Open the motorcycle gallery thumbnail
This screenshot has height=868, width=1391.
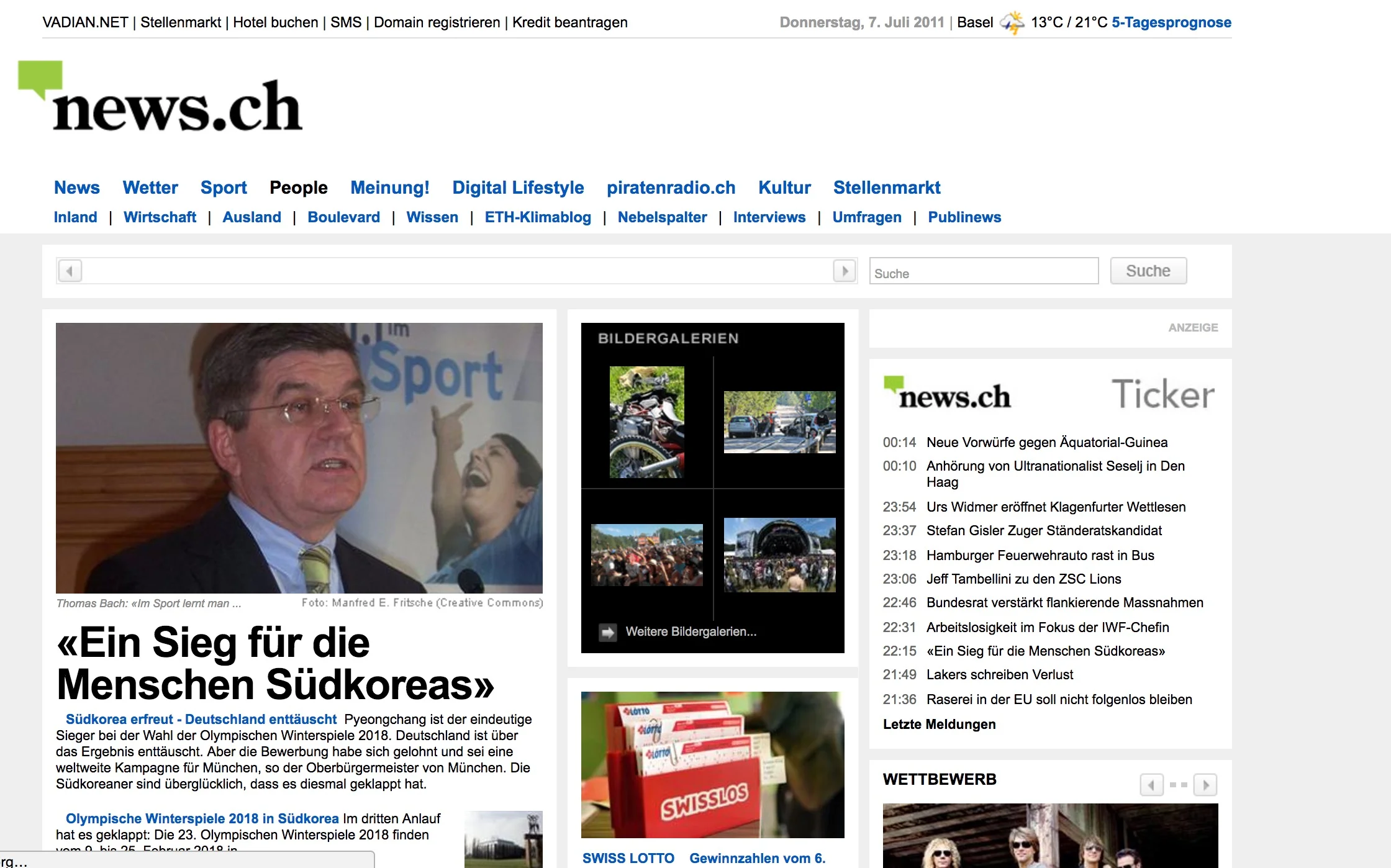pos(646,422)
